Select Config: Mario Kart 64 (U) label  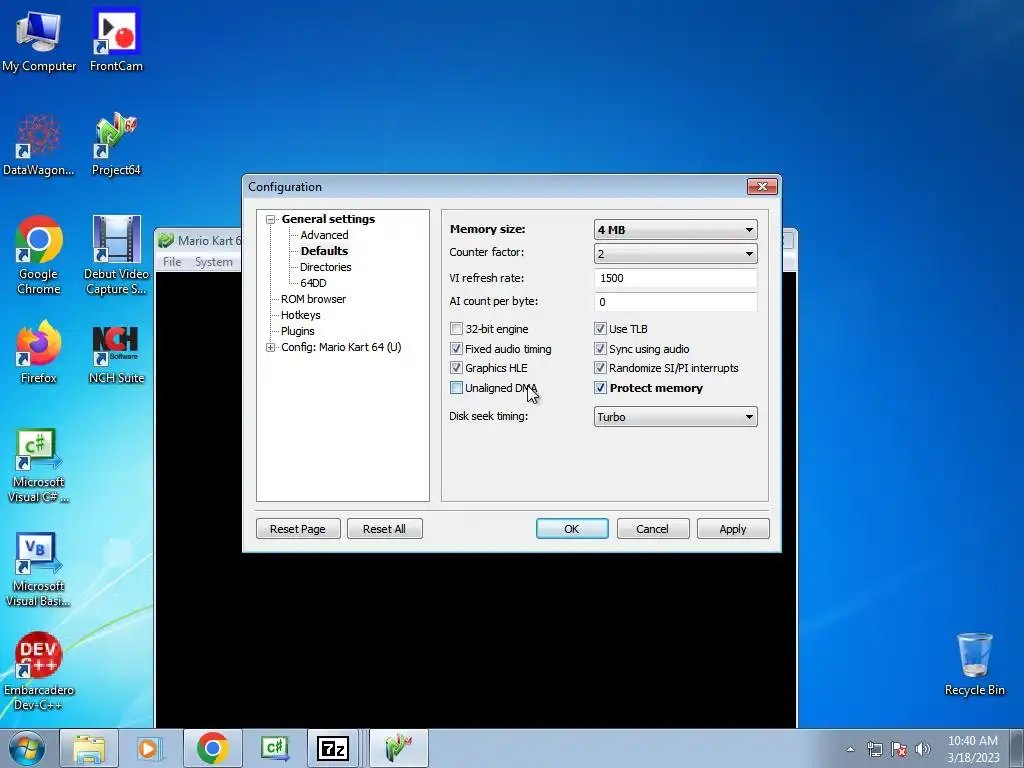pos(341,347)
